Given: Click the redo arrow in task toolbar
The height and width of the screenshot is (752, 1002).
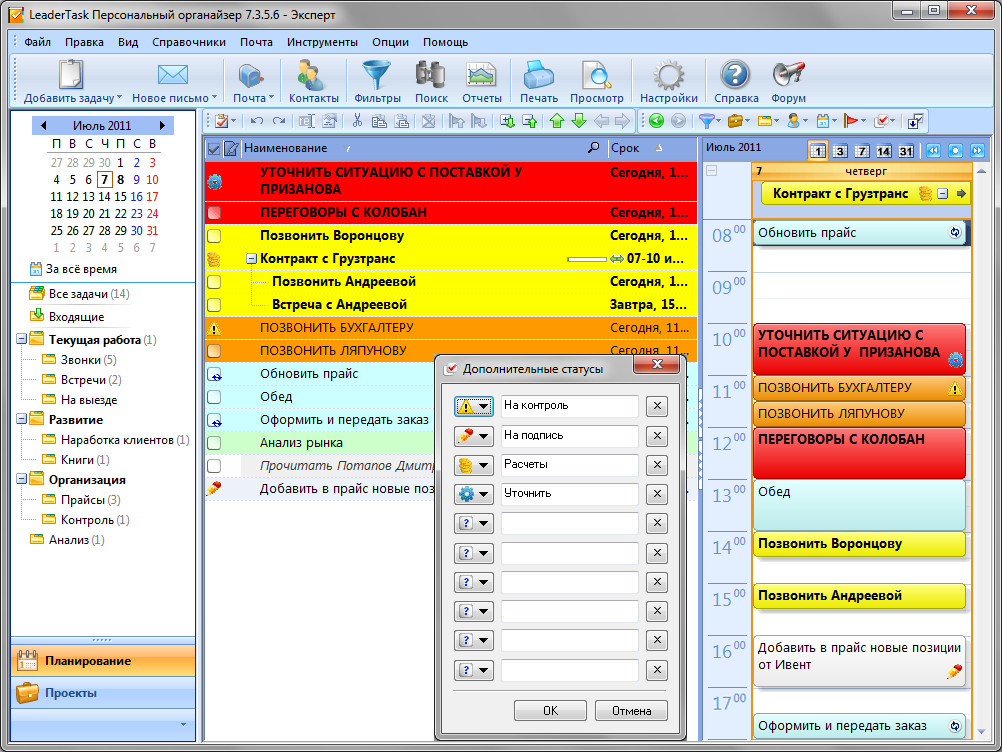Looking at the screenshot, I should [x=279, y=121].
